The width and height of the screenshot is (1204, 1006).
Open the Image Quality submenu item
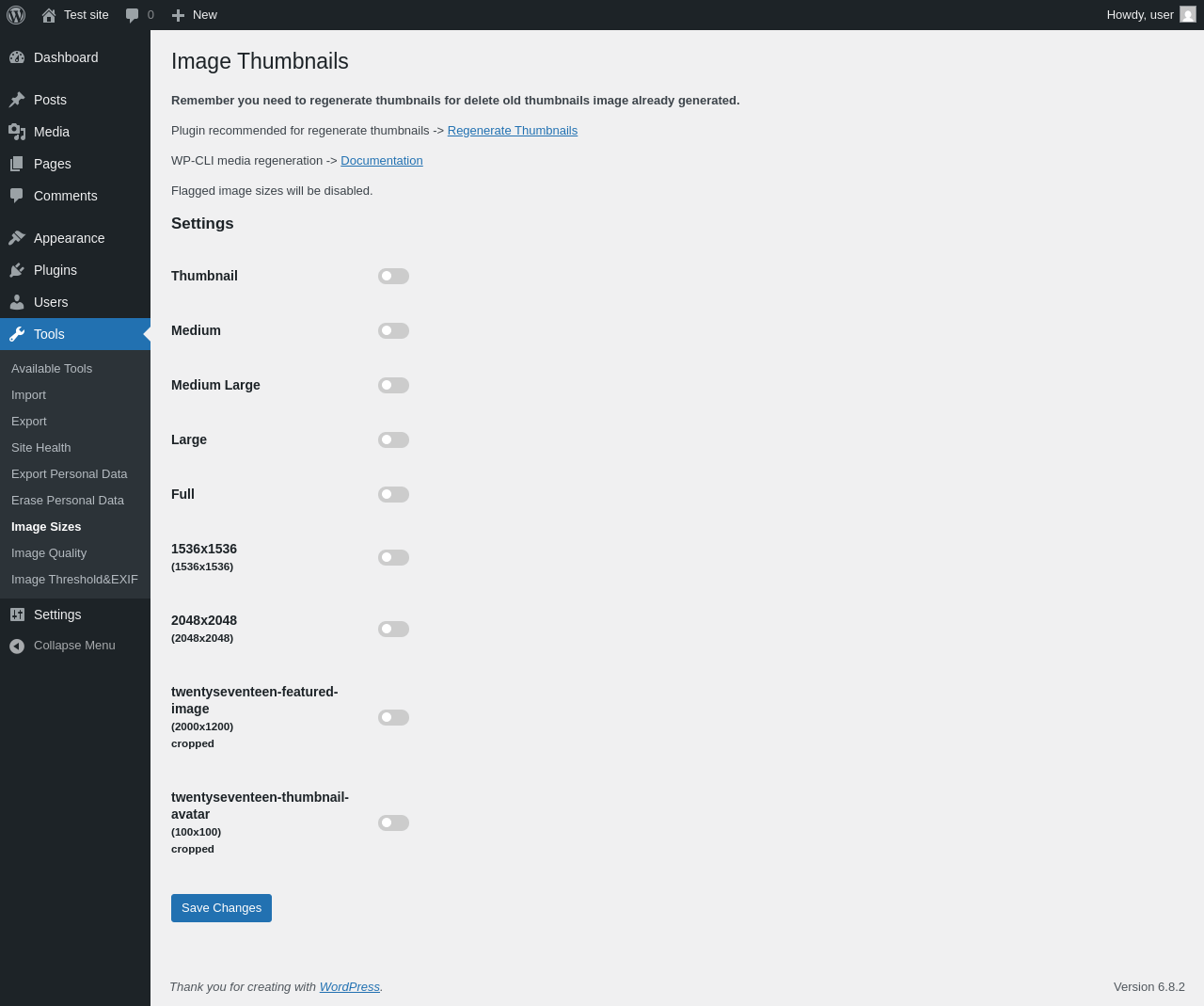(x=49, y=553)
